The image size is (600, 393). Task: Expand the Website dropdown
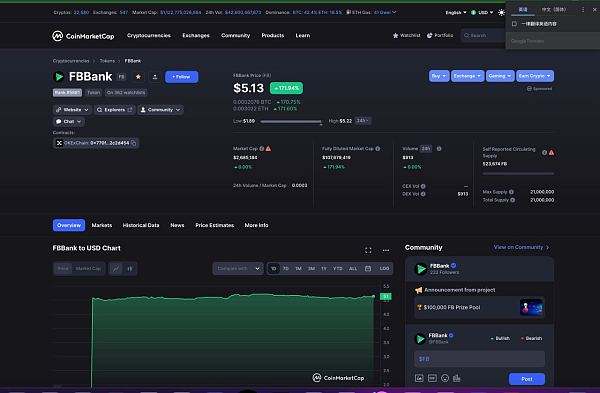pos(72,110)
